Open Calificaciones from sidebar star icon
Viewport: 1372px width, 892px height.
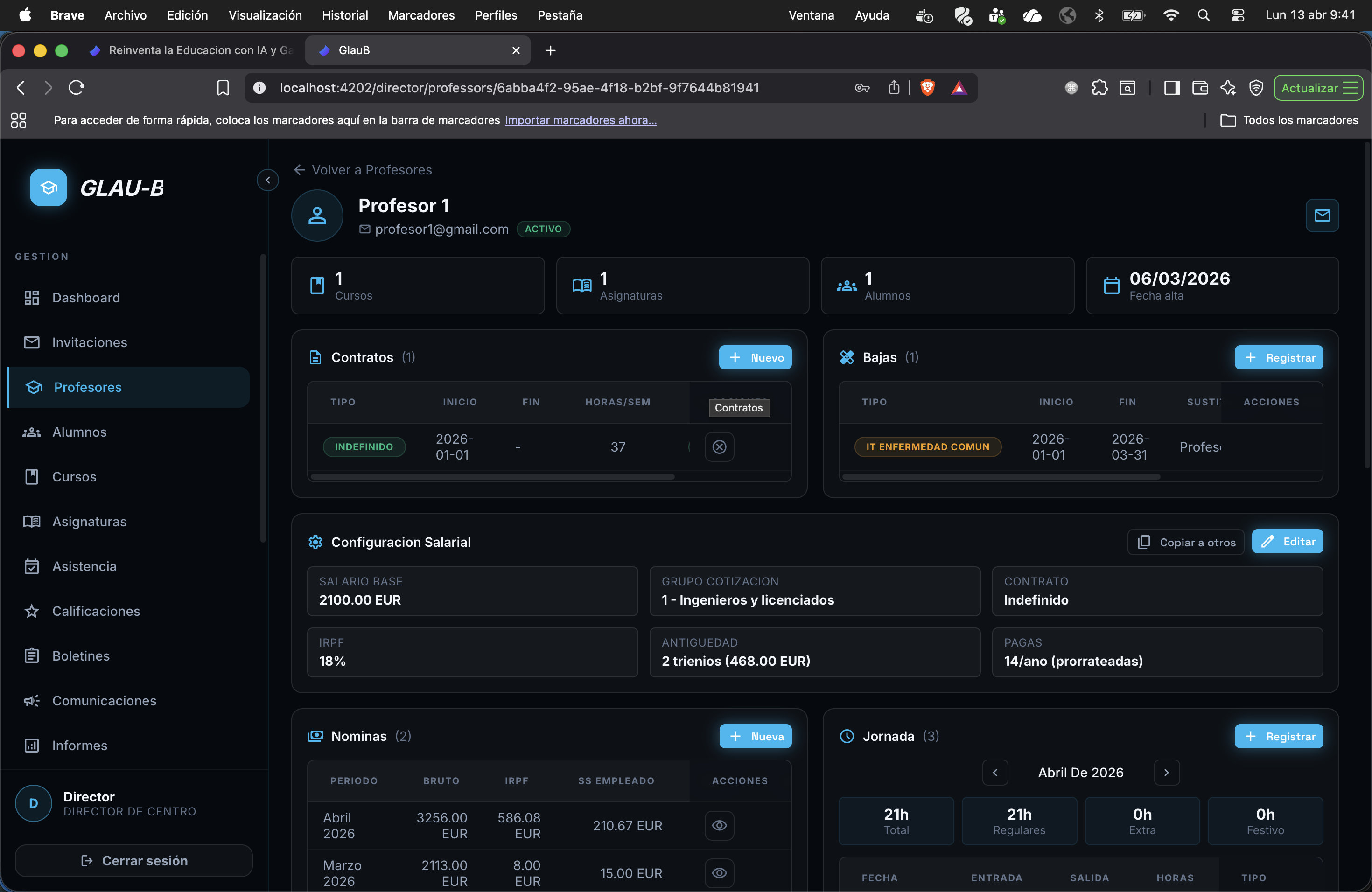point(96,611)
